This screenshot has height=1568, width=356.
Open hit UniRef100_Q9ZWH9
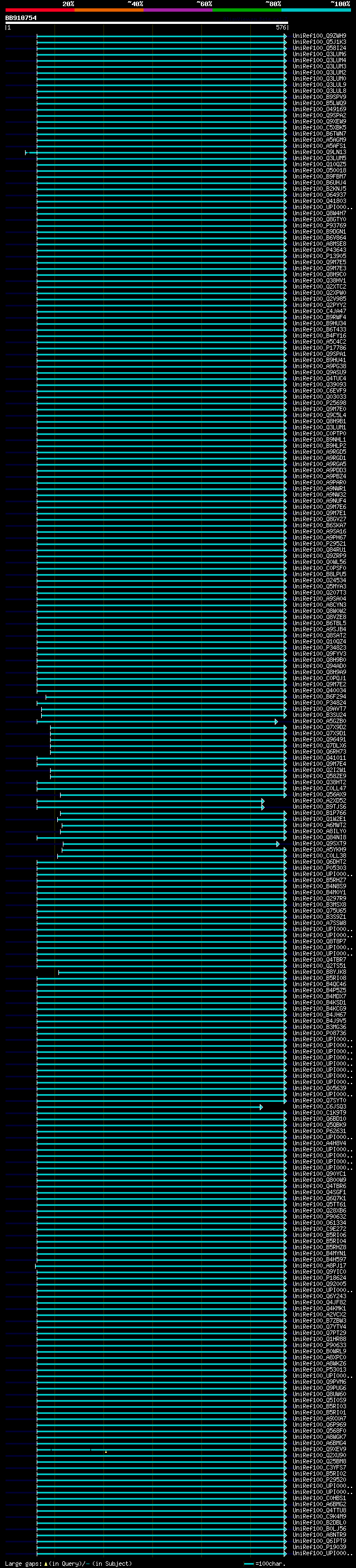pyautogui.click(x=319, y=36)
